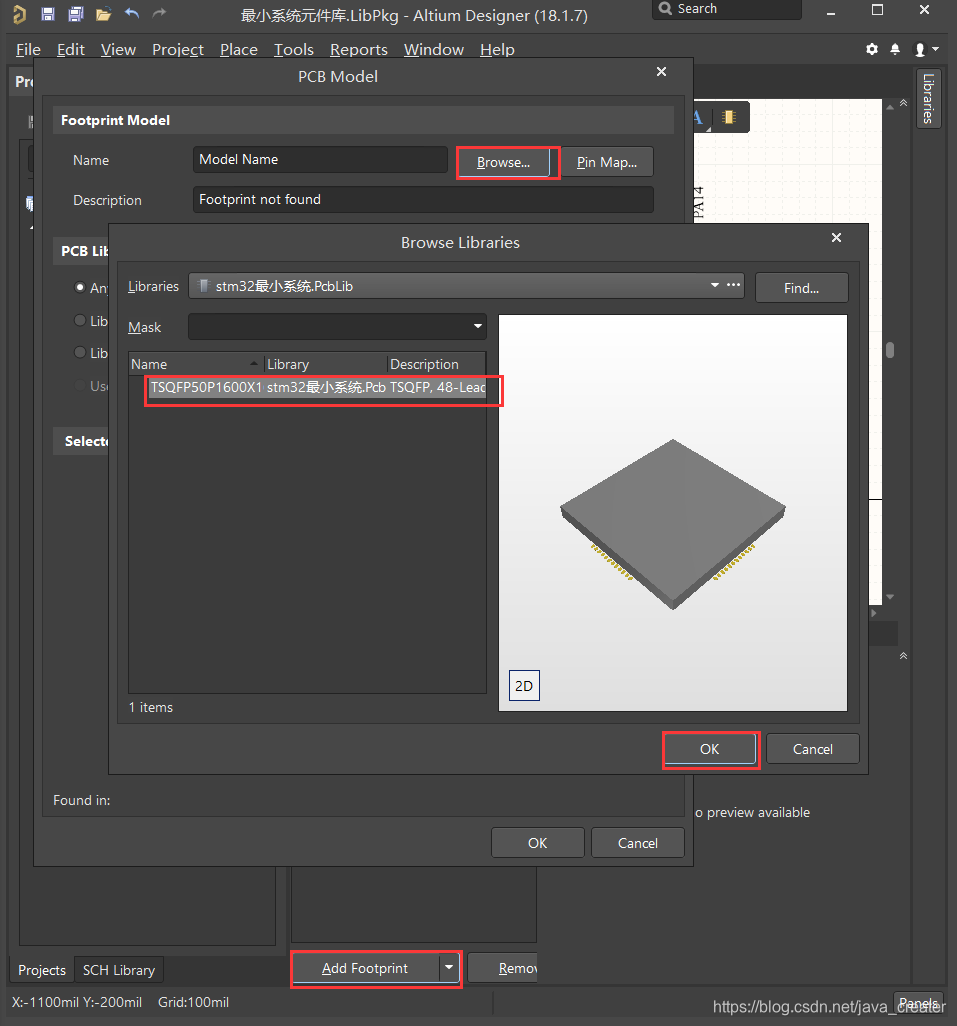Close the PCB Model dialog
957x1026 pixels.
coord(661,71)
